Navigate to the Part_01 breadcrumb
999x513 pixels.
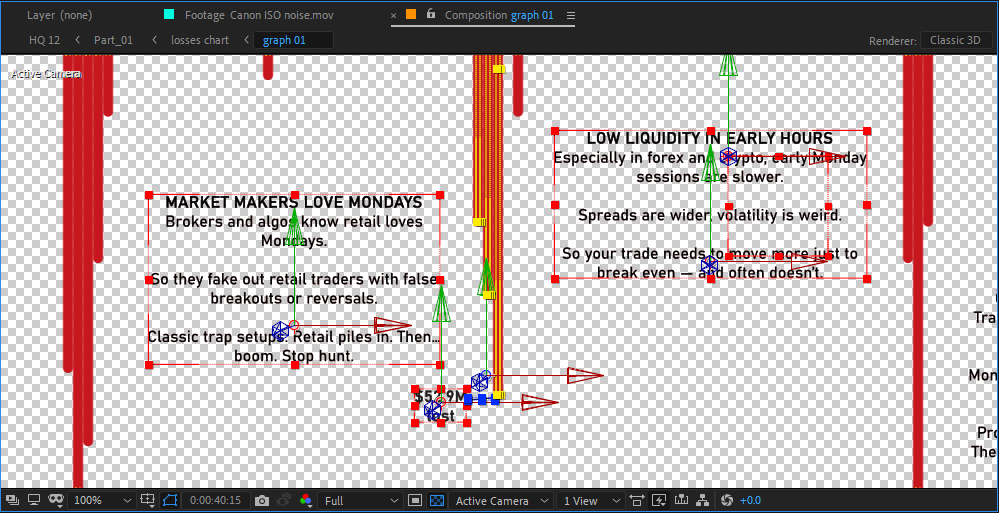(x=113, y=40)
